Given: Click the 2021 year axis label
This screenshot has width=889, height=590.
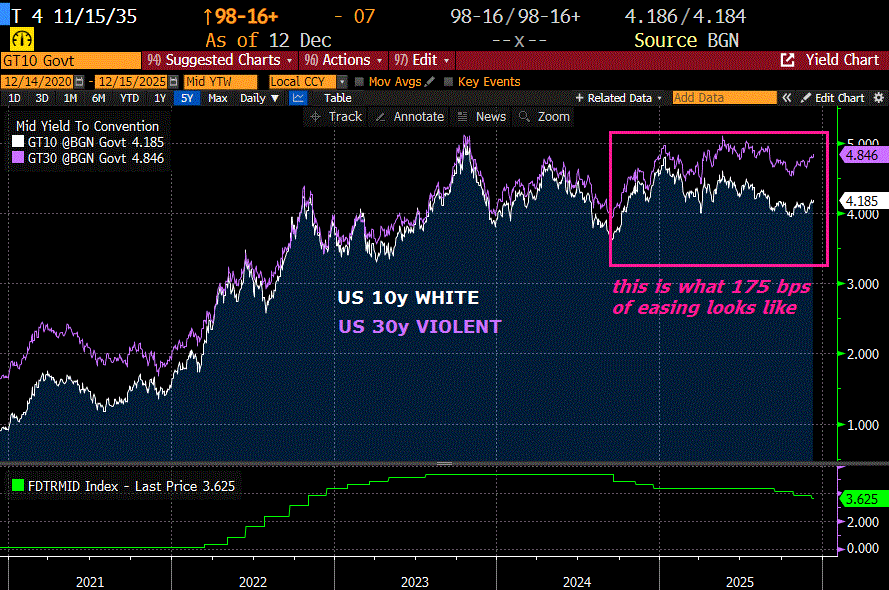Looking at the screenshot, I should 90,582.
